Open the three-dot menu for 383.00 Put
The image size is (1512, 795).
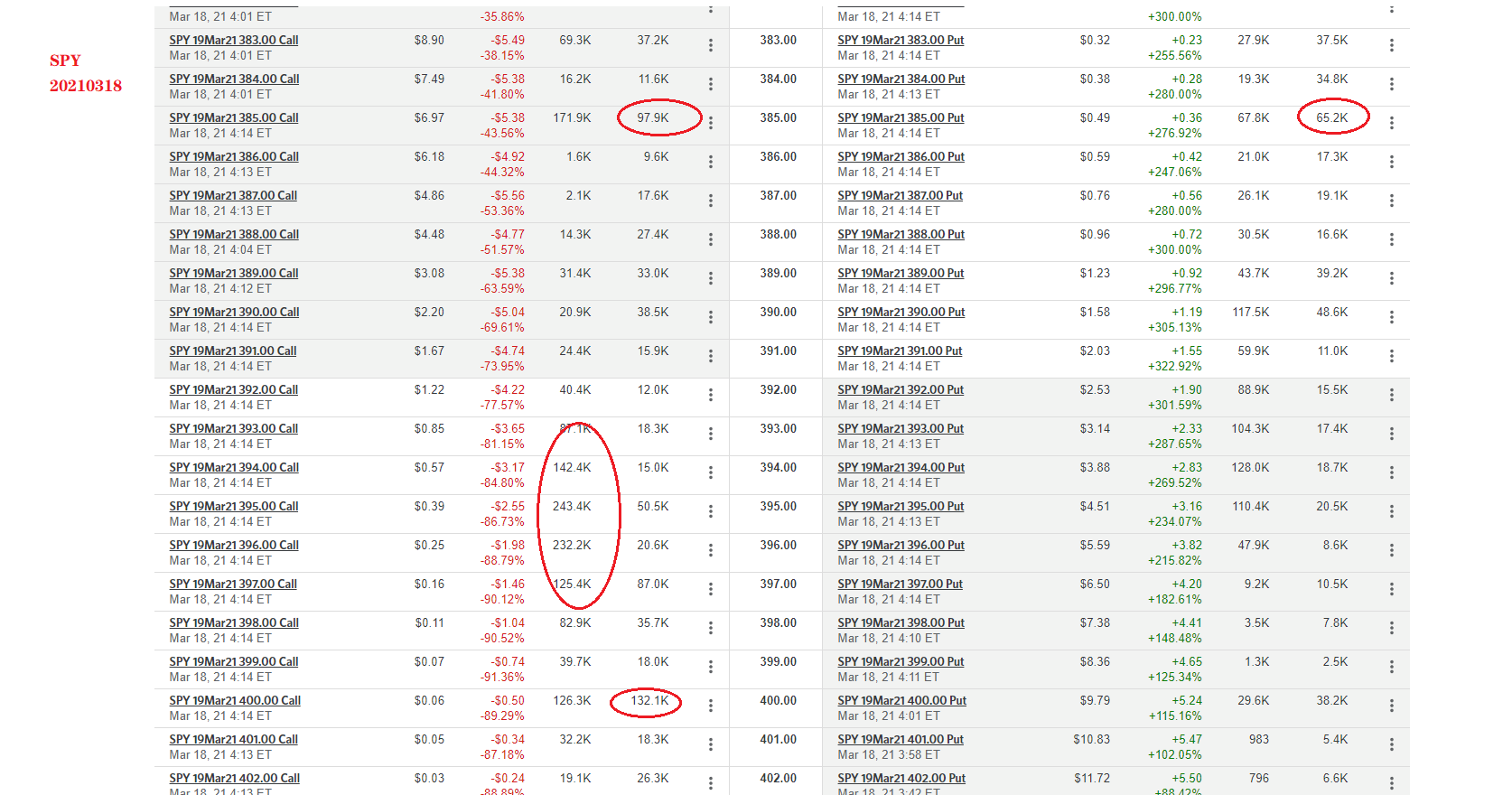tap(1392, 45)
